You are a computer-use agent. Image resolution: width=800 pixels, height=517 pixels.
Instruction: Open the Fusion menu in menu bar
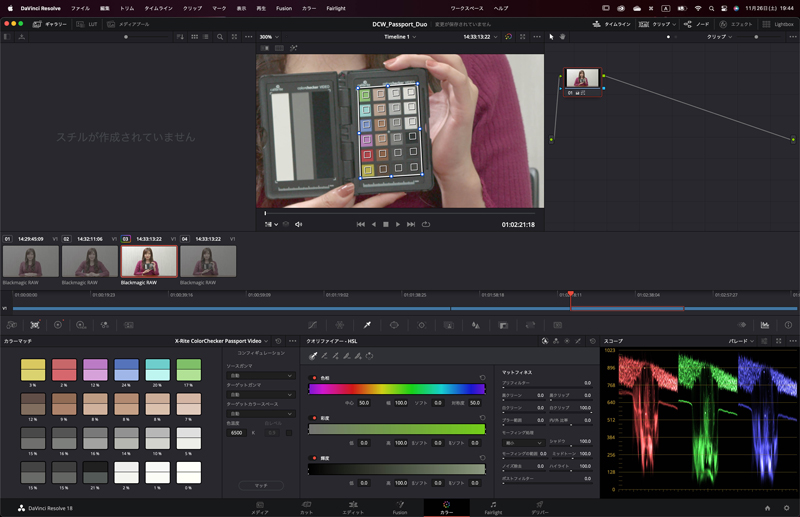pos(282,8)
